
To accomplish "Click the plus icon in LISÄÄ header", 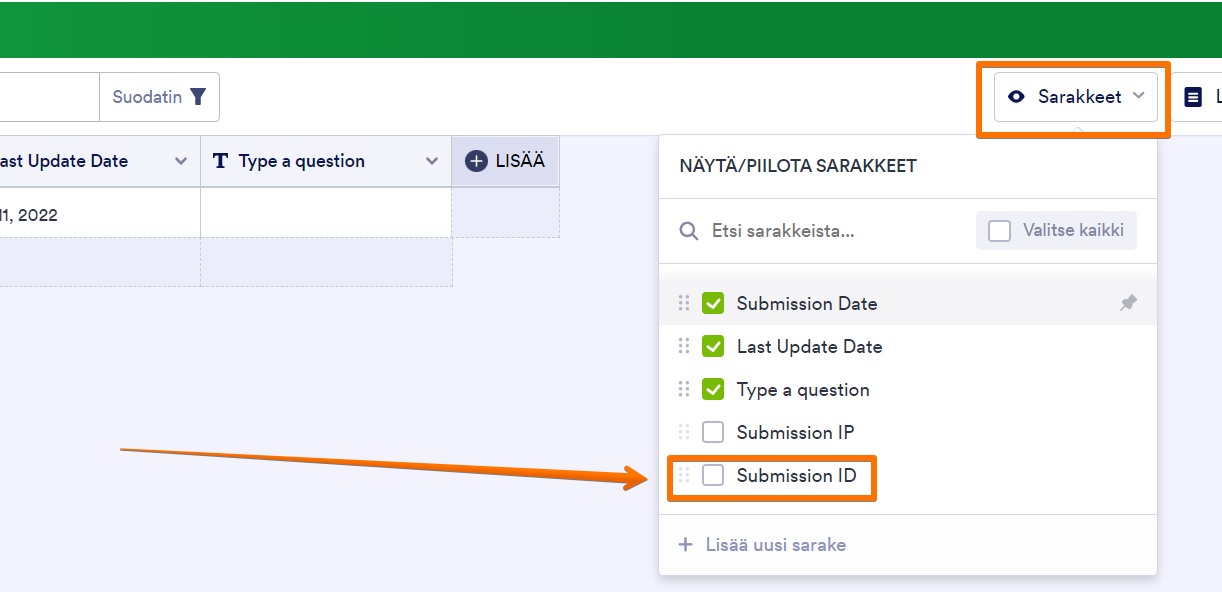I will click(477, 161).
